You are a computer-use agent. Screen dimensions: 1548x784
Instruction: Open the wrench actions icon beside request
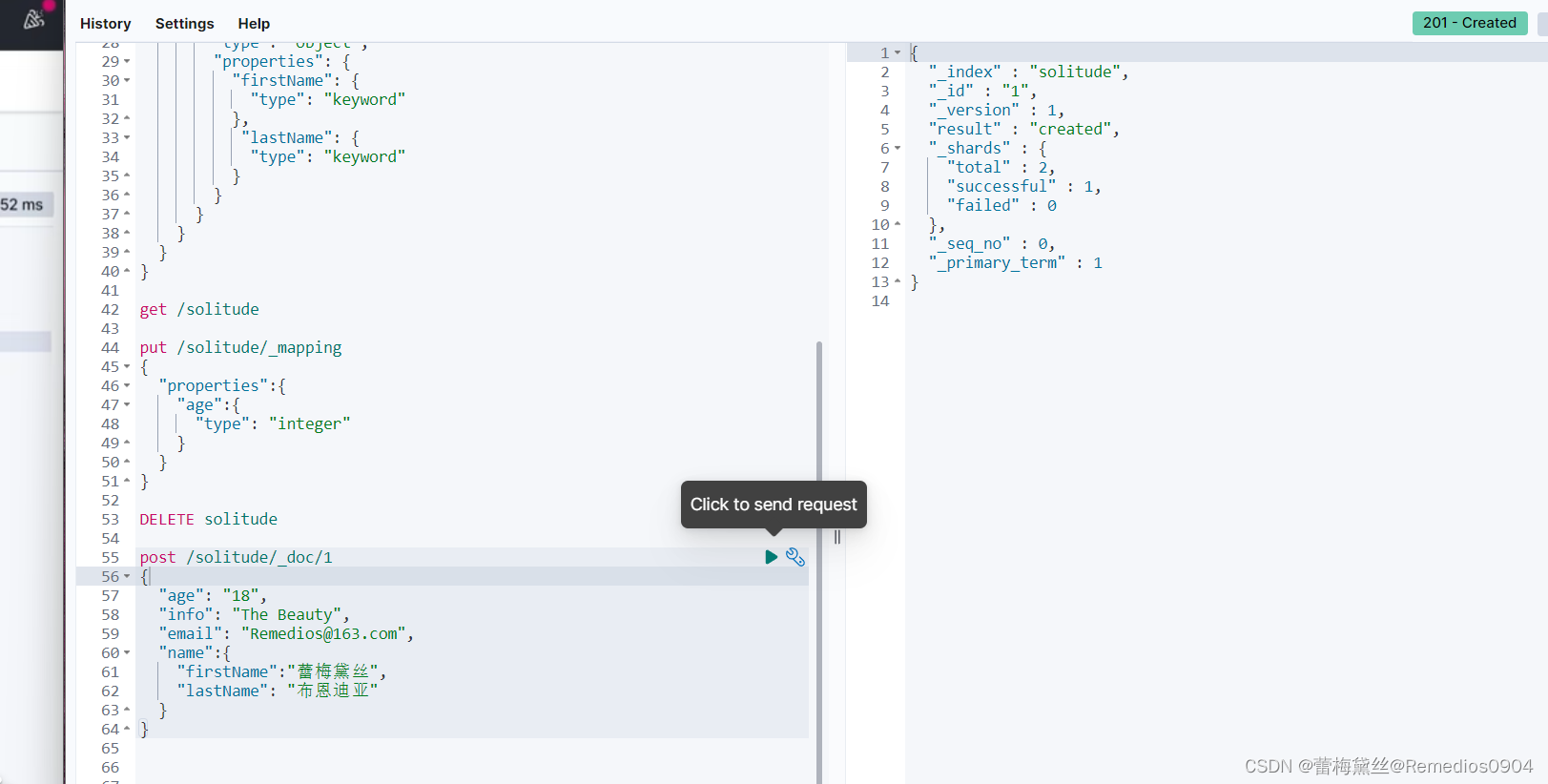click(x=795, y=557)
